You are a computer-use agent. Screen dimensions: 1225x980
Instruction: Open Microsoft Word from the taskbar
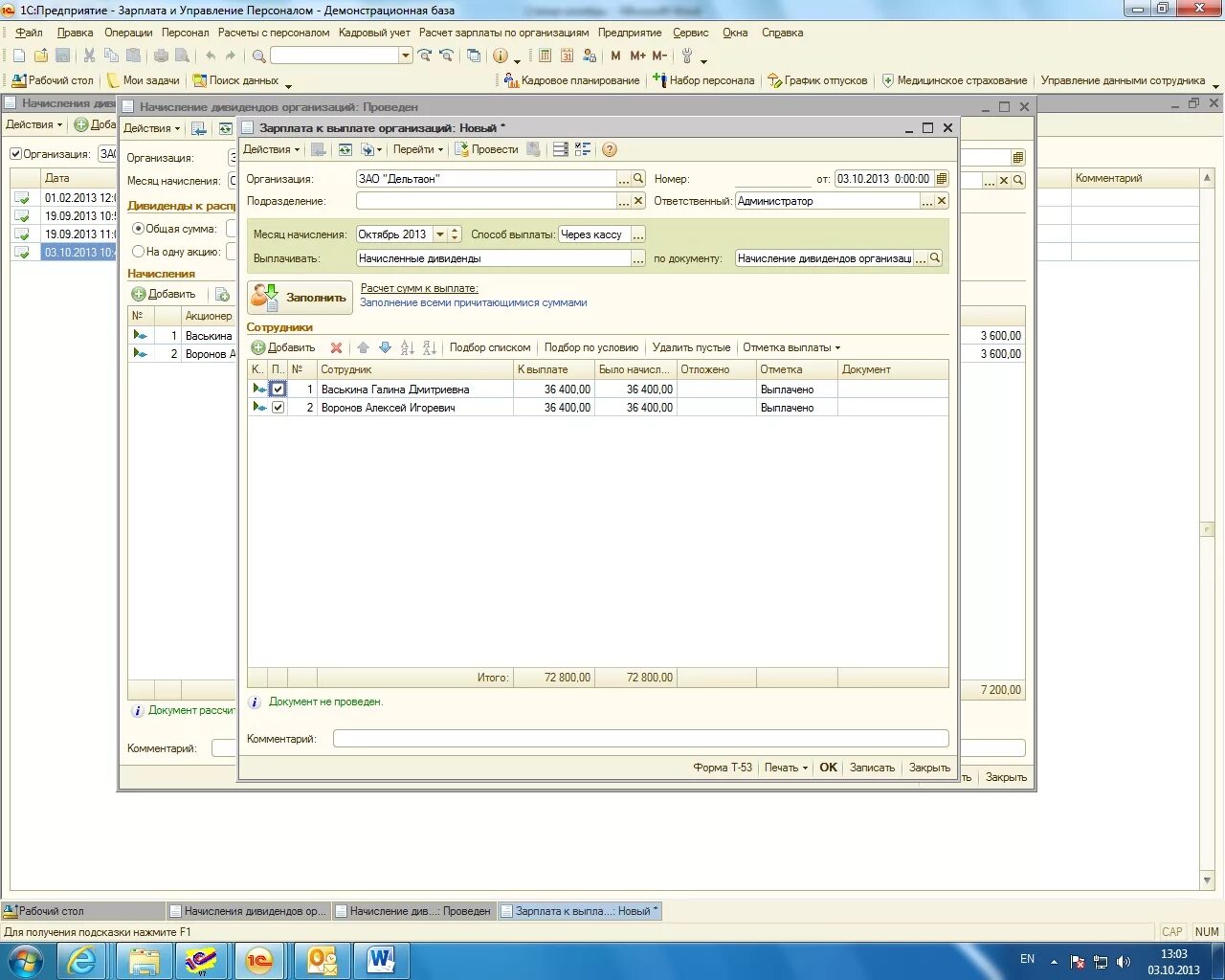point(380,961)
